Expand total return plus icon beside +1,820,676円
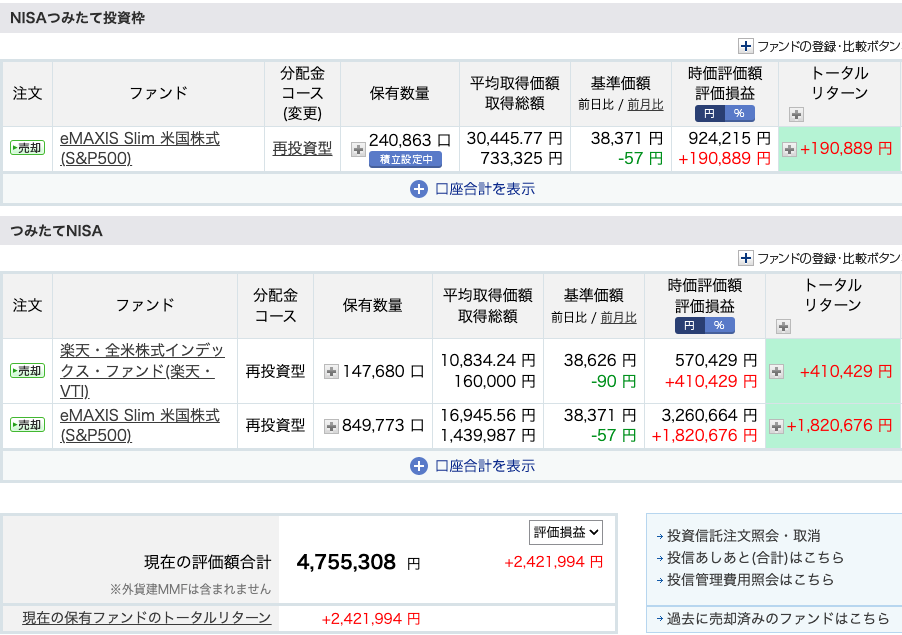This screenshot has width=902, height=635. [x=776, y=426]
